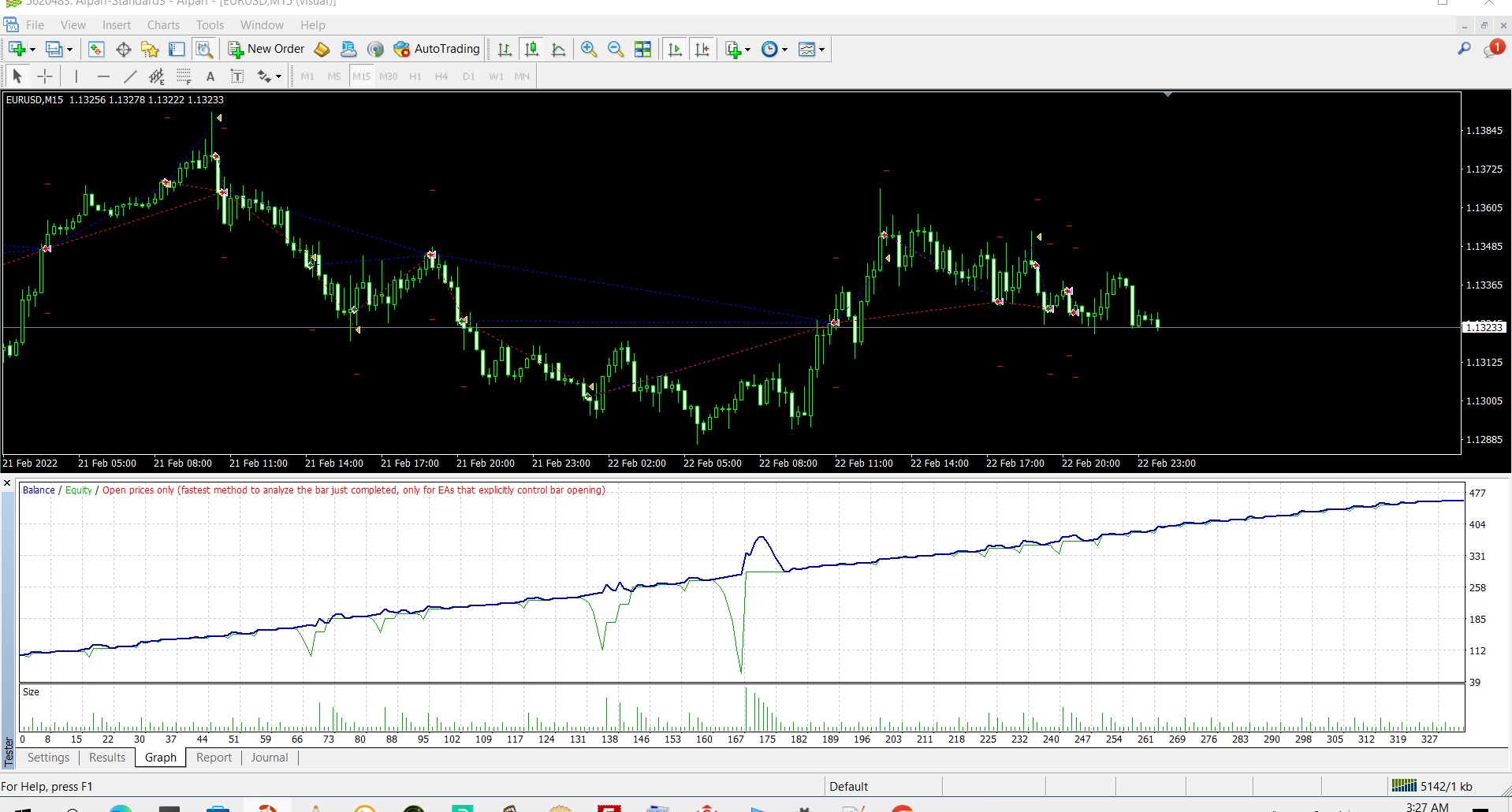This screenshot has width=1512, height=812.
Task: Open the Window menu
Action: (x=262, y=25)
